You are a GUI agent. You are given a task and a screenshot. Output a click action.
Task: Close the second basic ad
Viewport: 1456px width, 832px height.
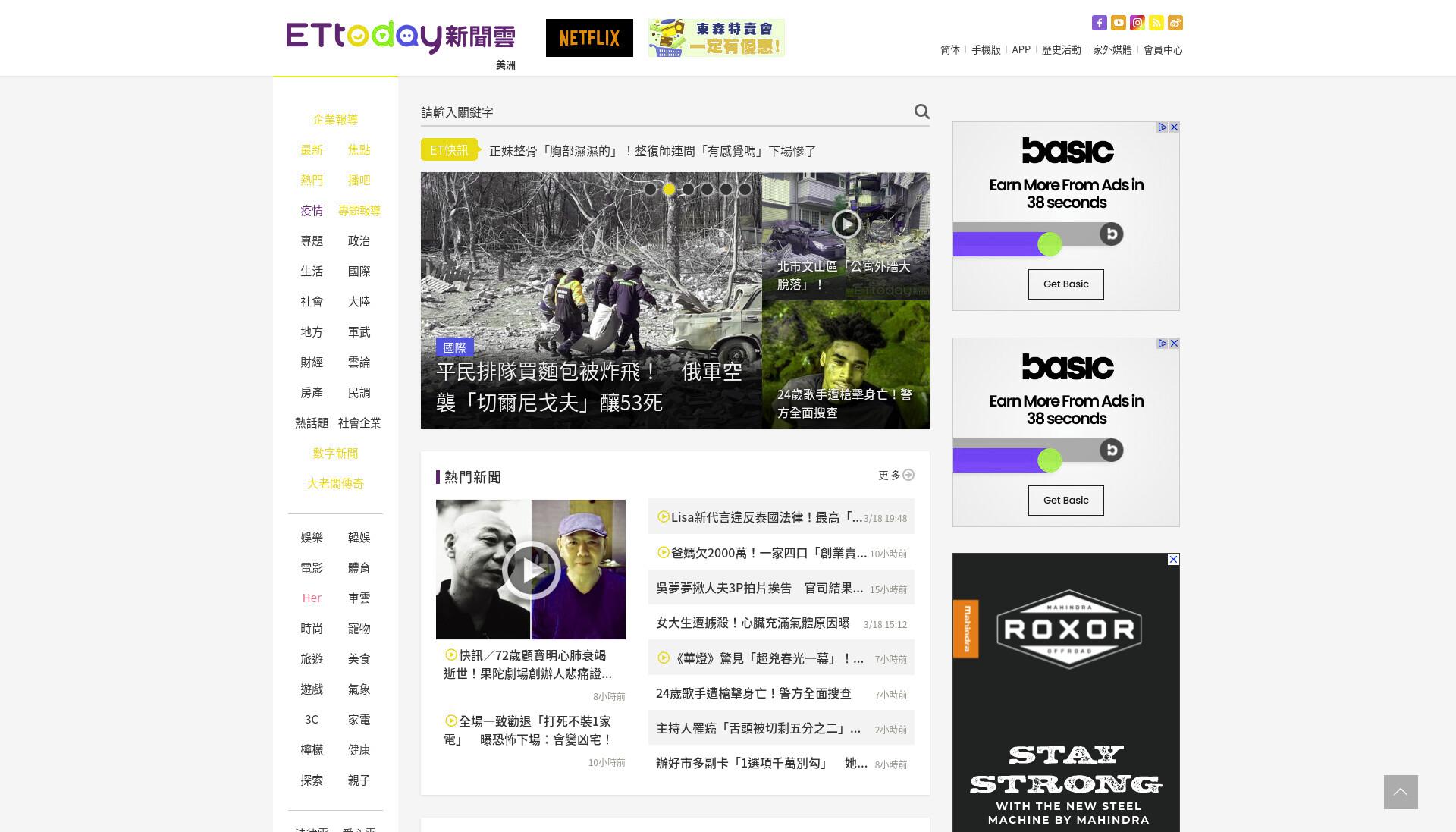tap(1174, 344)
